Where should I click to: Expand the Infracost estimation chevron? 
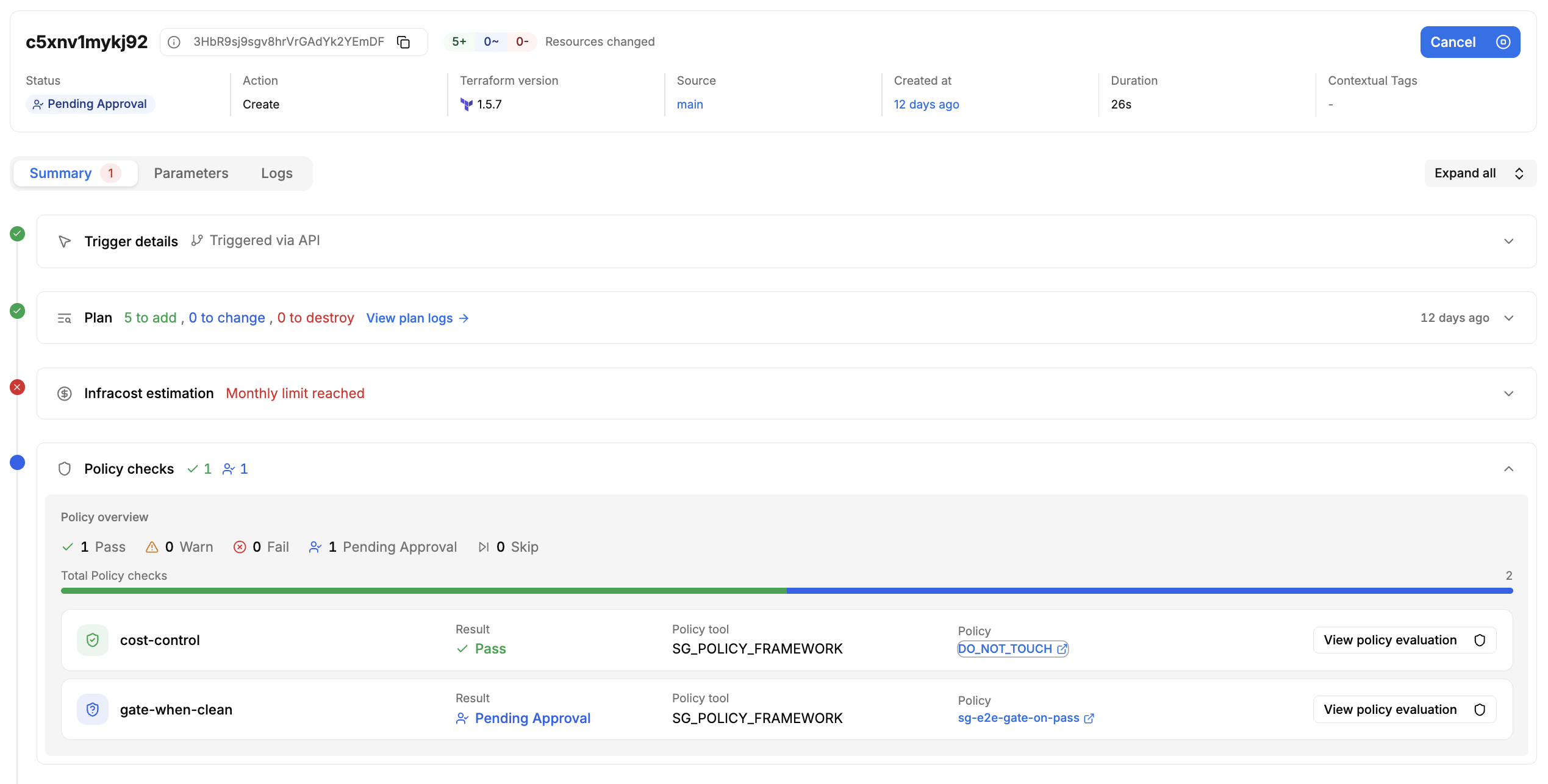(1509, 394)
